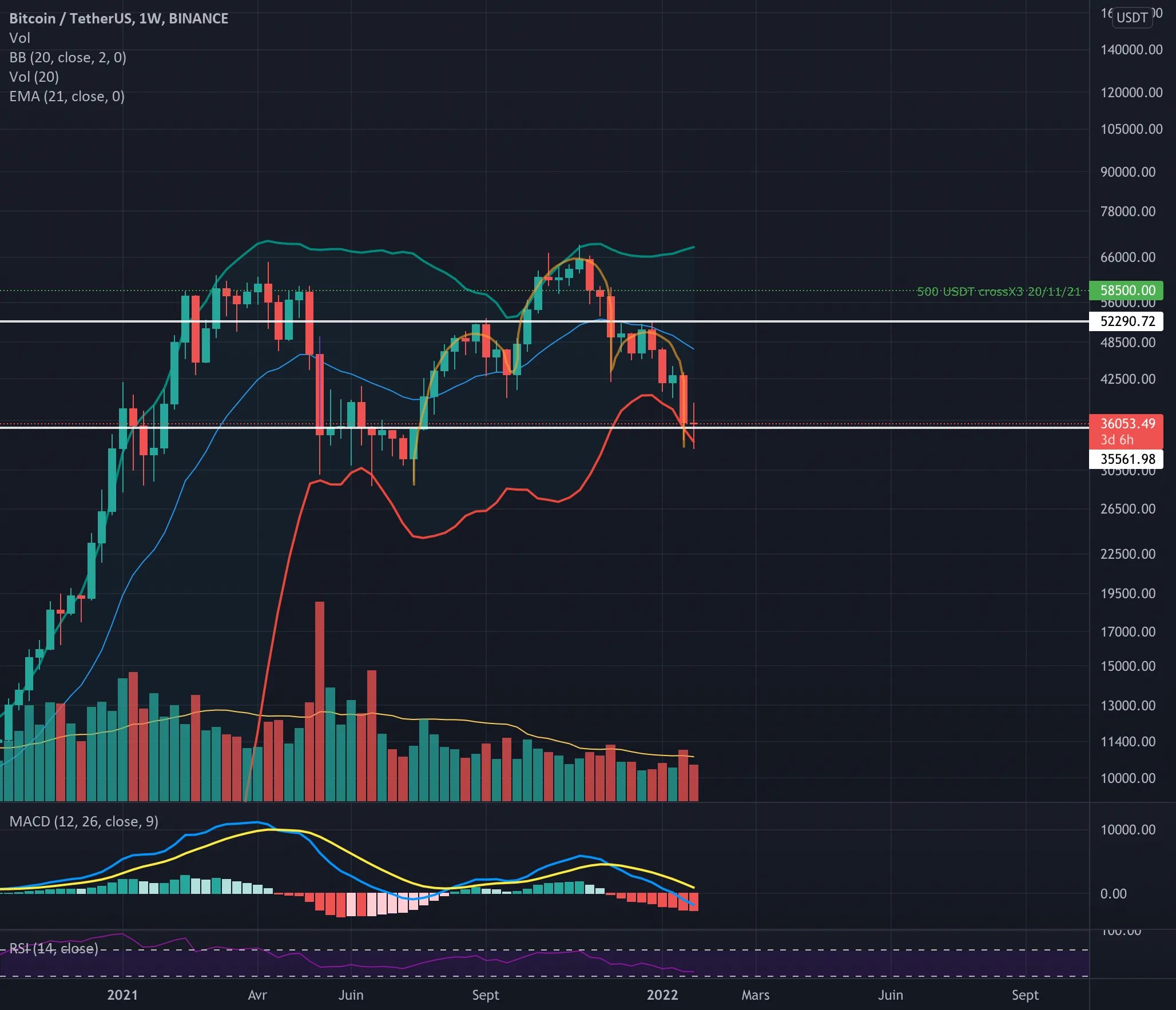Screen dimensions: 1176x1010
Task: Click the 48500.00 price axis label
Action: (1128, 342)
